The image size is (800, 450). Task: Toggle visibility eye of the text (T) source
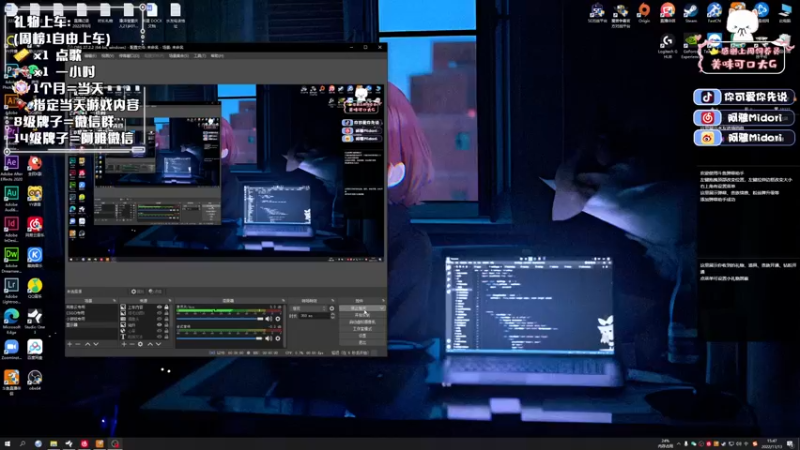pyautogui.click(x=159, y=337)
